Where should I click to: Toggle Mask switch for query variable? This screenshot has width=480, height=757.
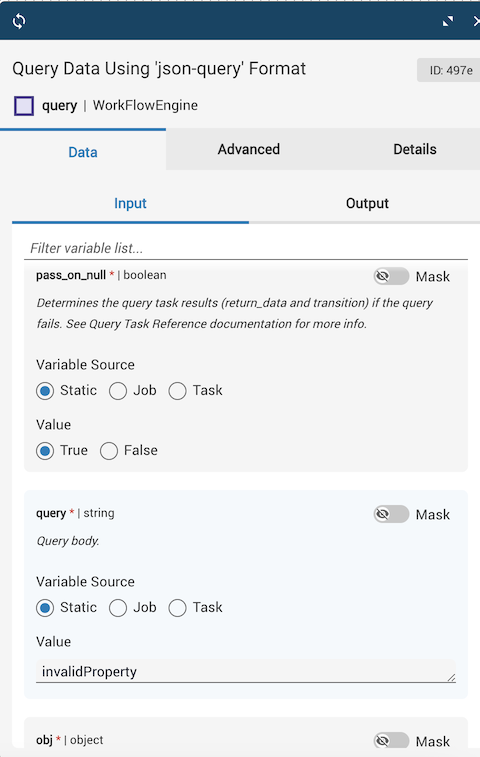click(391, 514)
